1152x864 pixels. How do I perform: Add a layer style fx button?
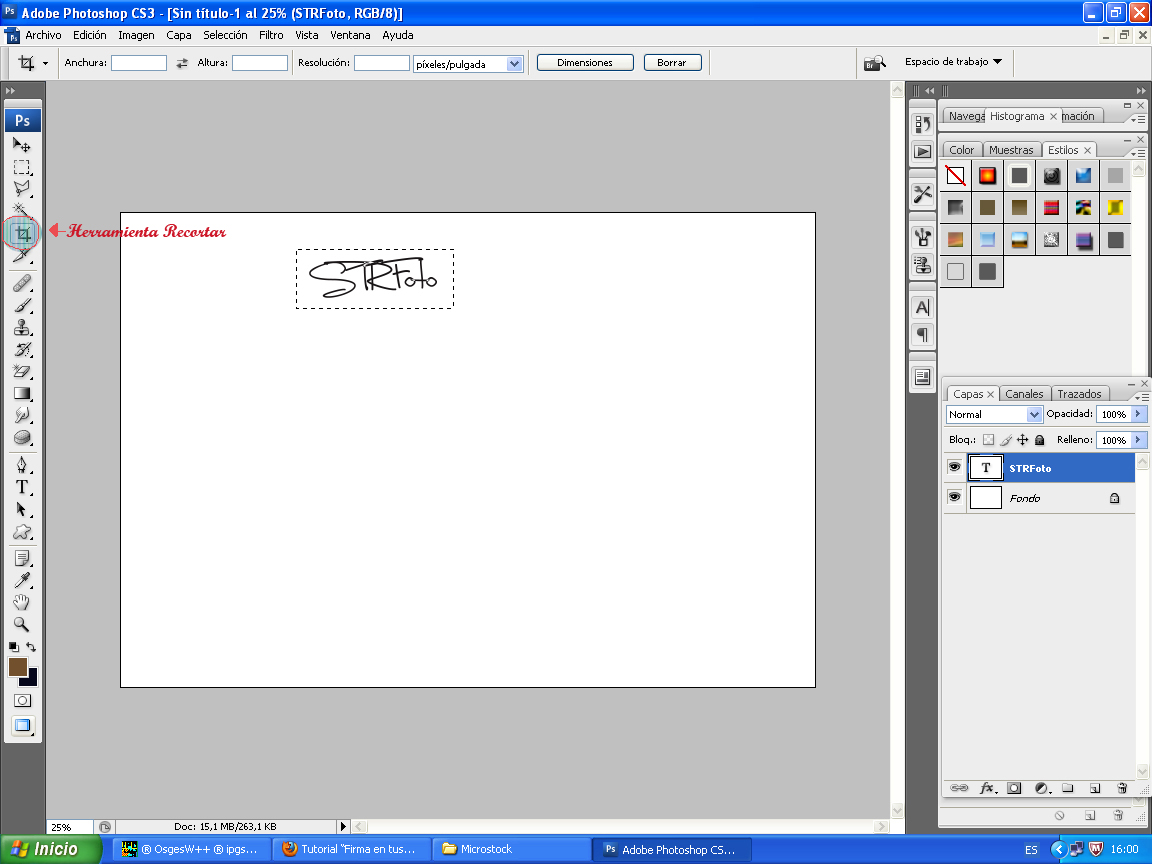tap(987, 788)
